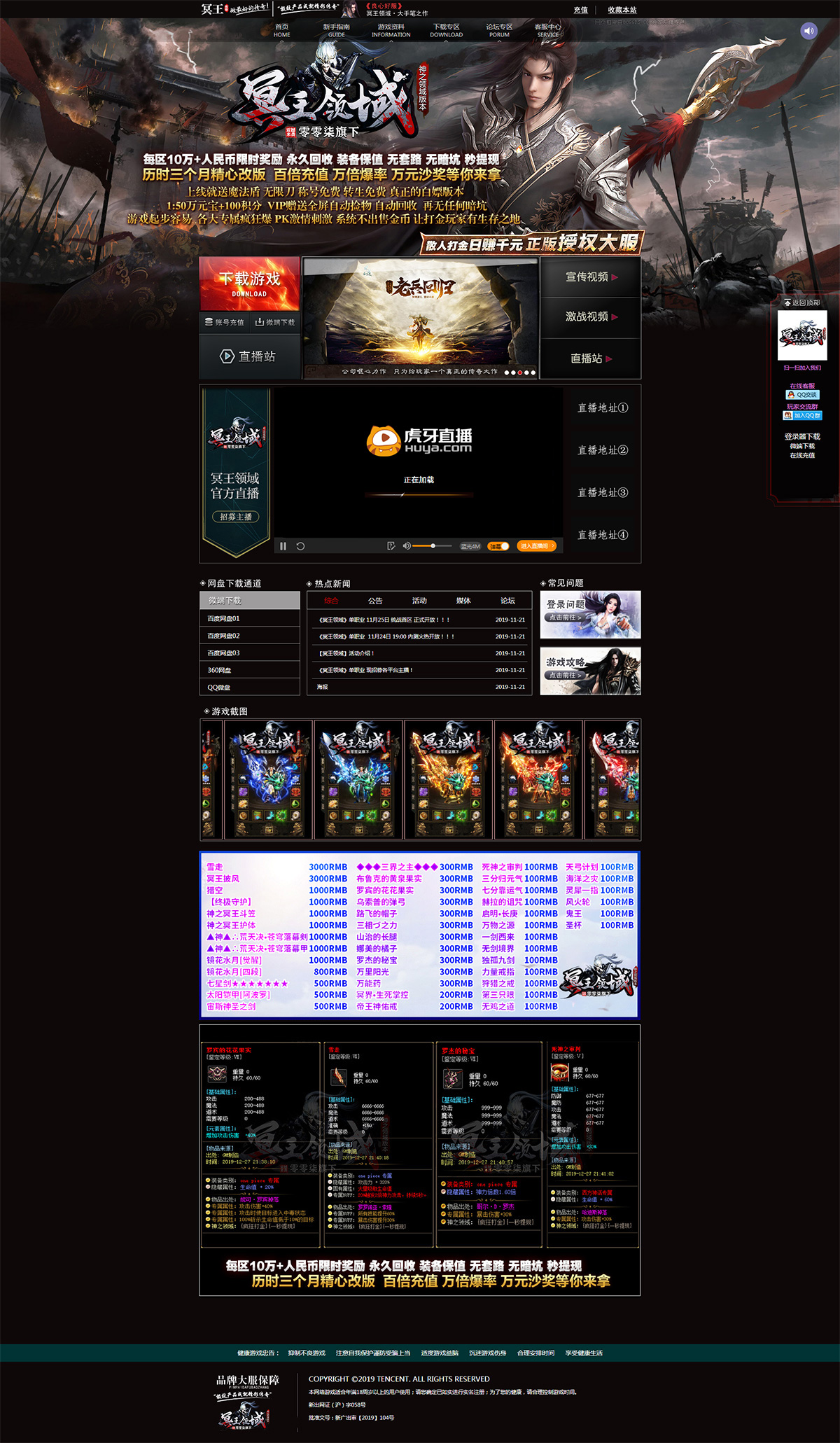Click the Huya 虎牙直播 logo
Screen dimensions: 840x1443
click(419, 440)
